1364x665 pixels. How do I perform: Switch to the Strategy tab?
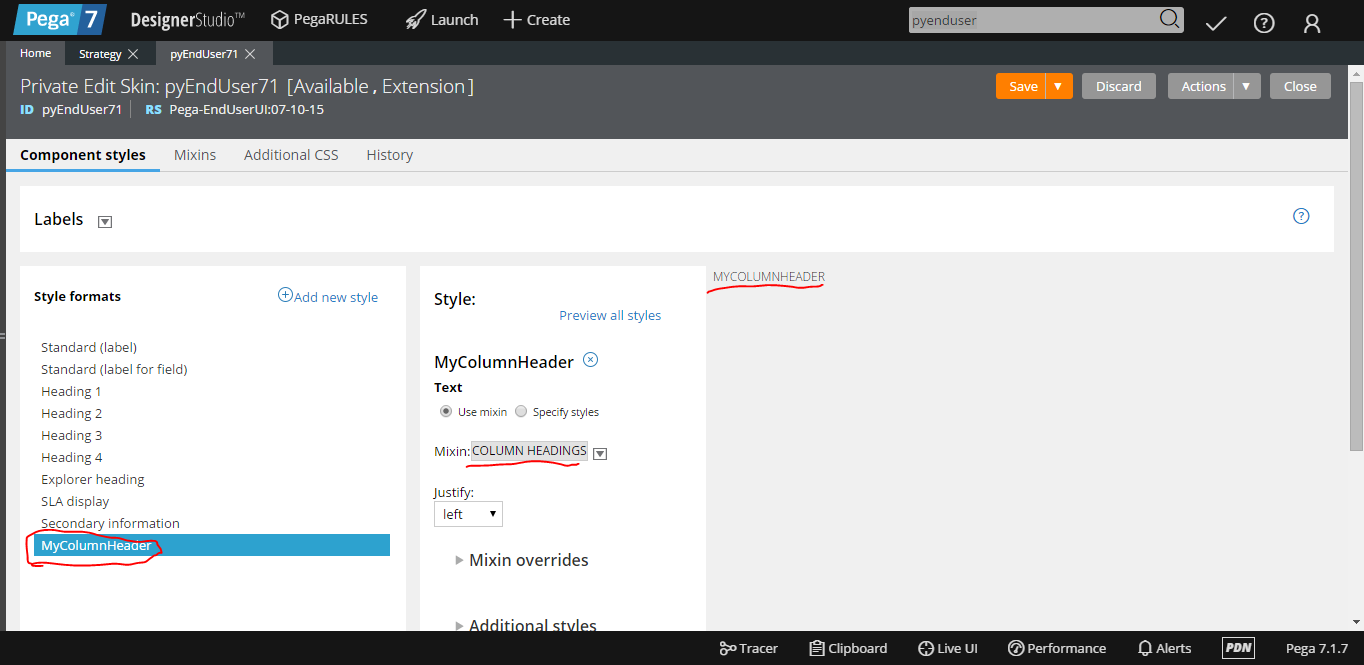(100, 54)
